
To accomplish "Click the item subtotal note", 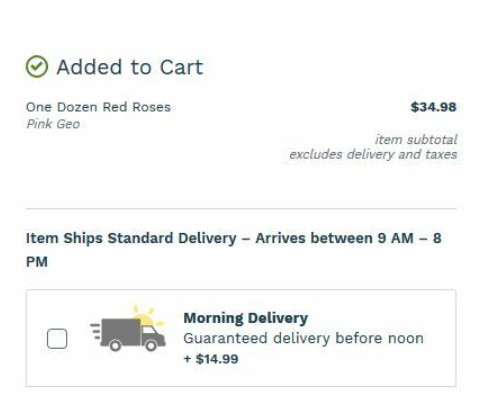I will (416, 139).
